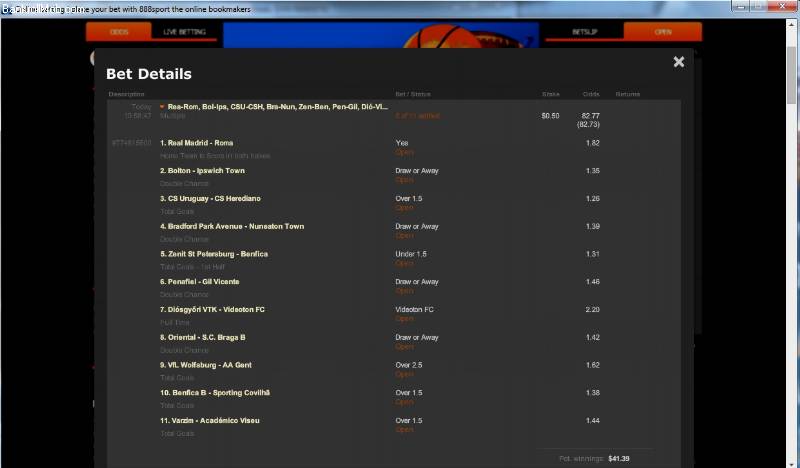
Task: Select the Zenit St Petersburg - Benfica match
Action: point(214,254)
